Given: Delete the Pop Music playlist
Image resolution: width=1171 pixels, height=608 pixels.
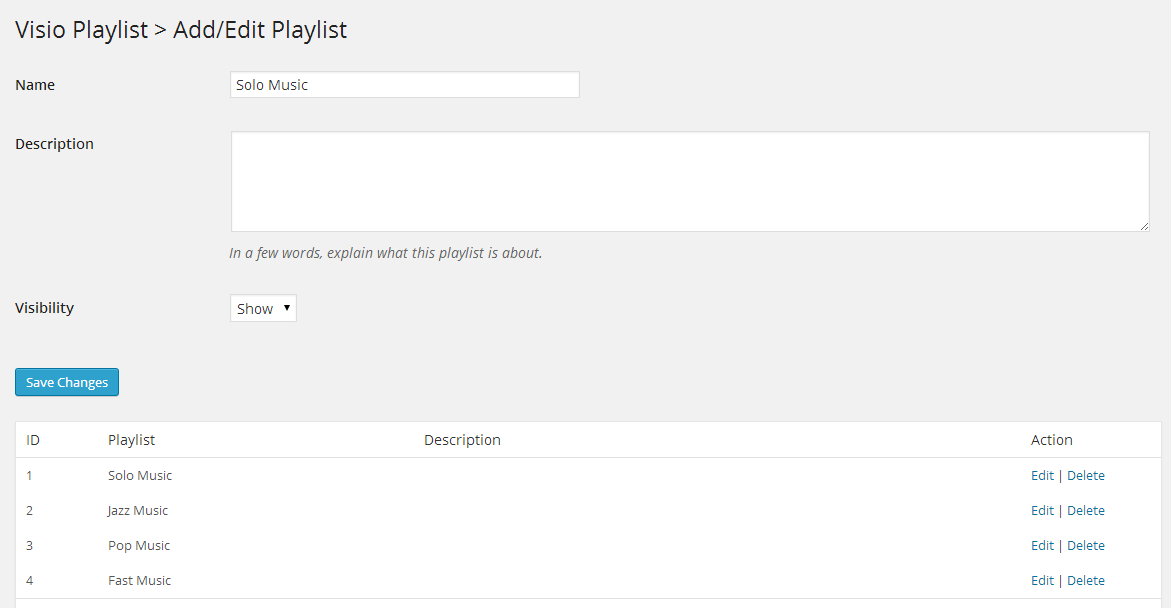Looking at the screenshot, I should [x=1085, y=545].
